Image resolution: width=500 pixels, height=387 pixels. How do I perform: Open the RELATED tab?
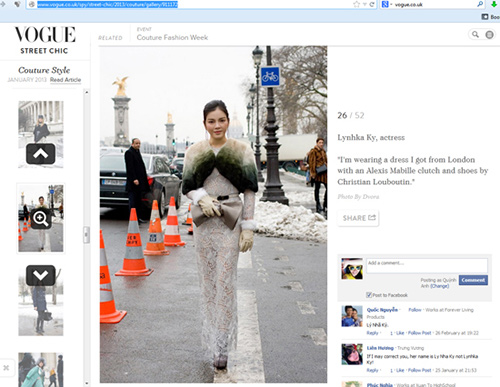point(110,38)
